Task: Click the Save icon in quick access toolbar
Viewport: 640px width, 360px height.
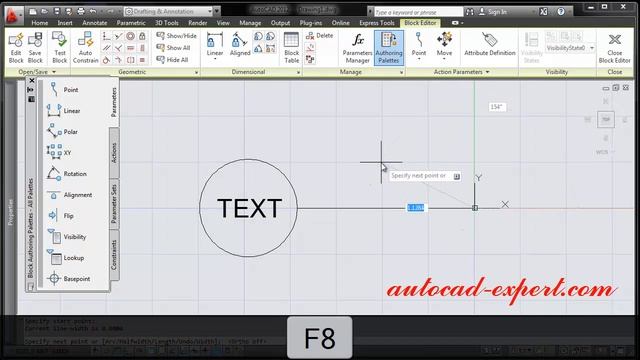Action: pyautogui.click(x=57, y=11)
